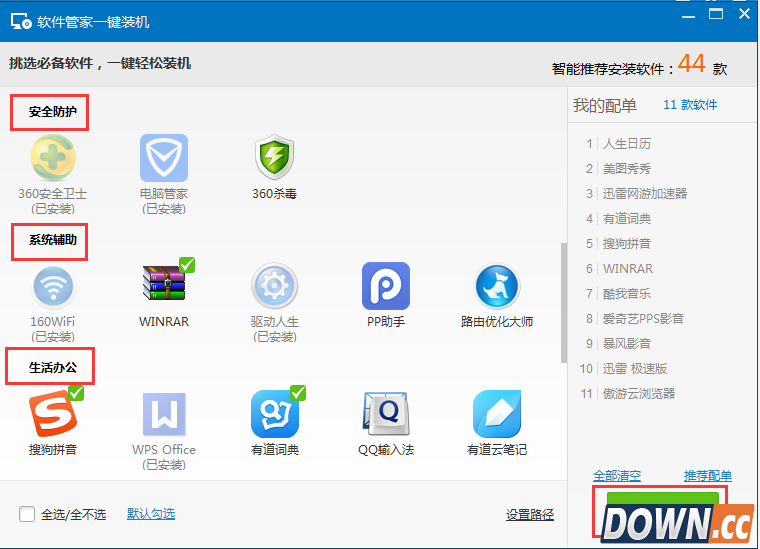The image size is (760, 549).
Task: Select 傲游云浏览器 in my list
Action: pyautogui.click(x=639, y=394)
